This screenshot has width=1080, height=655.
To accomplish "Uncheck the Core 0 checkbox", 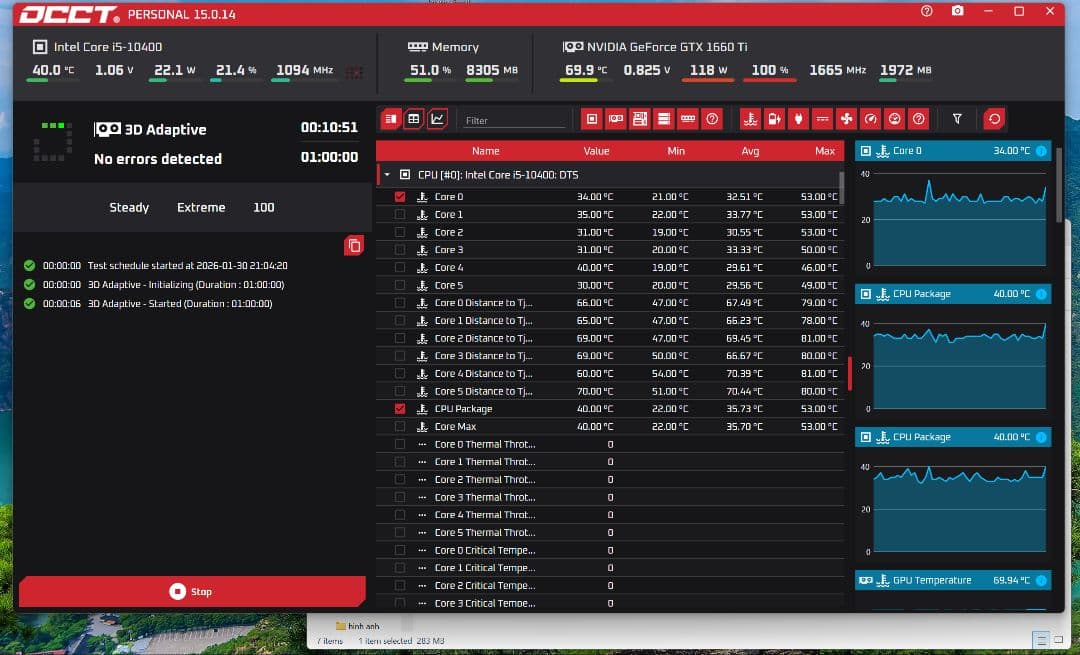I will point(400,197).
